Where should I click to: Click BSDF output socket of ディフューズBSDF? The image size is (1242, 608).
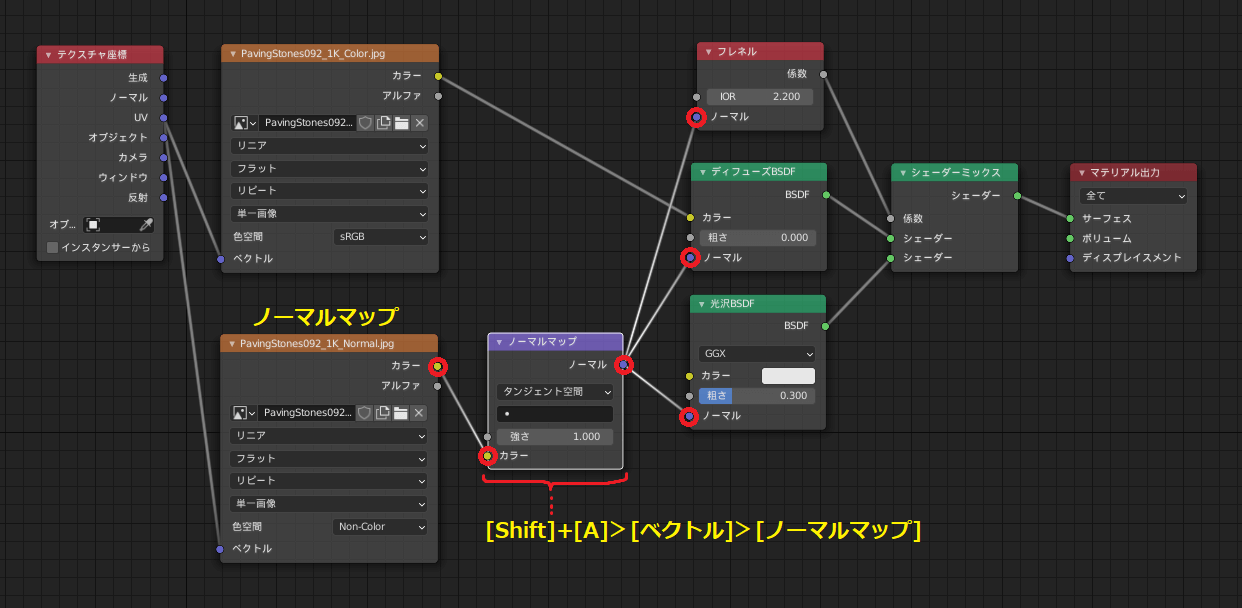point(825,195)
